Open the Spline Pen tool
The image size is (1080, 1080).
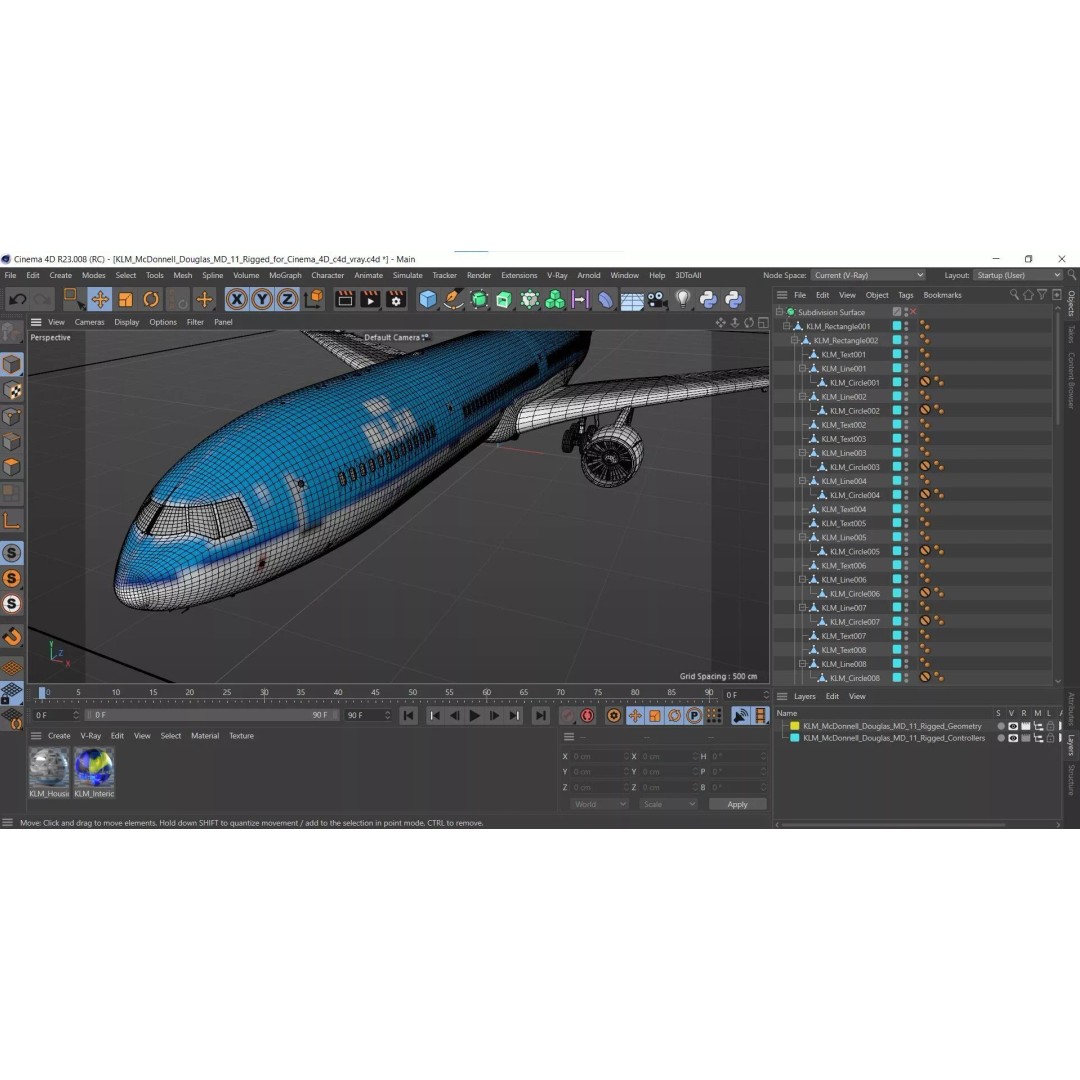[453, 299]
